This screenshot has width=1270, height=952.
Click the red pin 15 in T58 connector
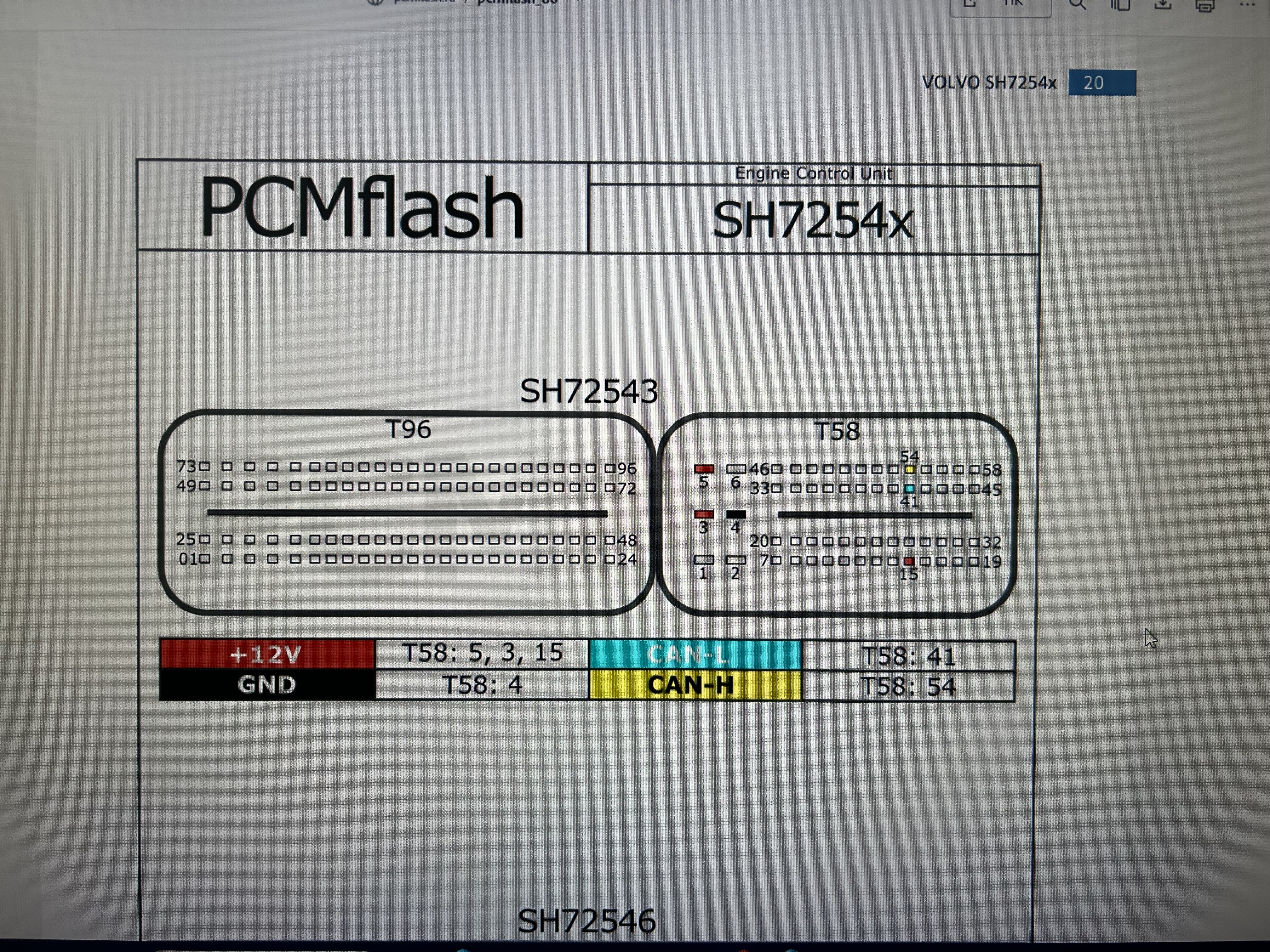coord(909,561)
